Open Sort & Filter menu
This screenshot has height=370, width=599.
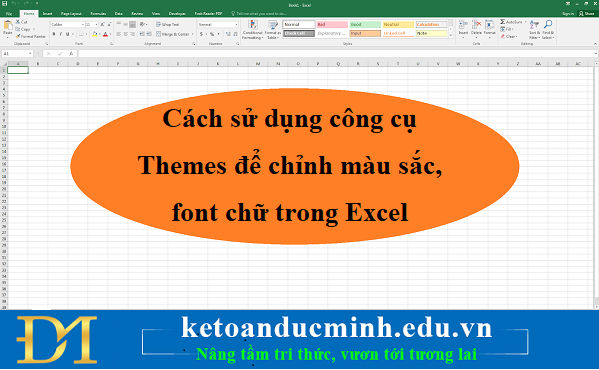point(534,29)
